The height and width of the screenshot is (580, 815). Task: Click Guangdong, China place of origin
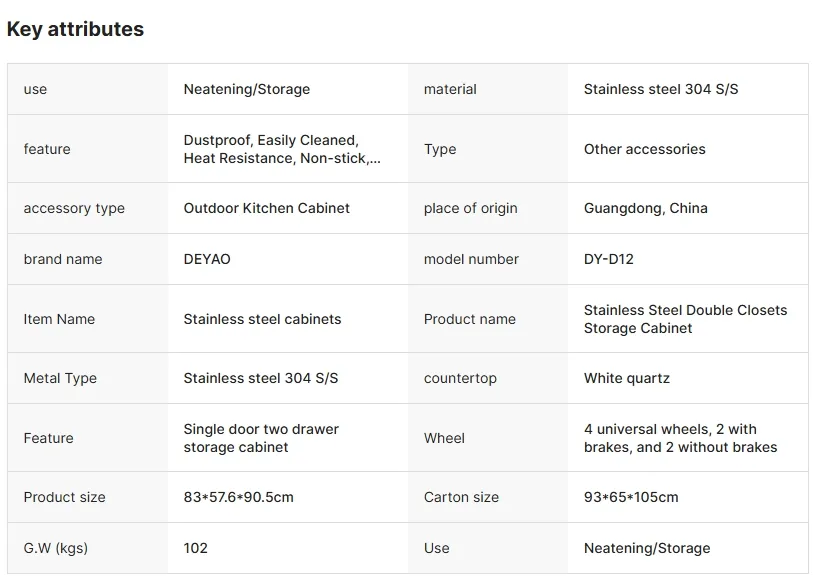pyautogui.click(x=646, y=208)
